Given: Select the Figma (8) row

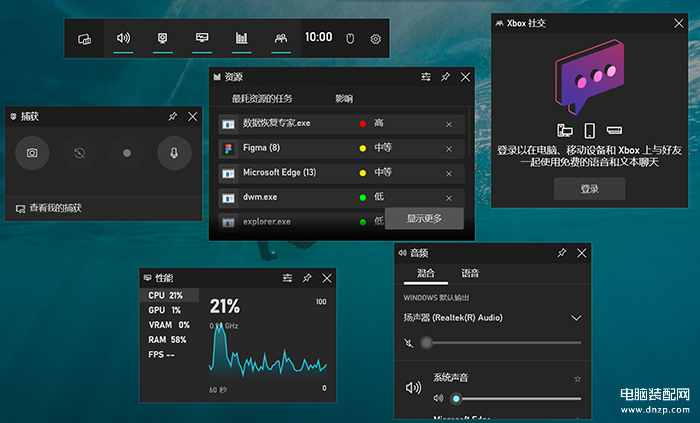Looking at the screenshot, I should (x=342, y=148).
